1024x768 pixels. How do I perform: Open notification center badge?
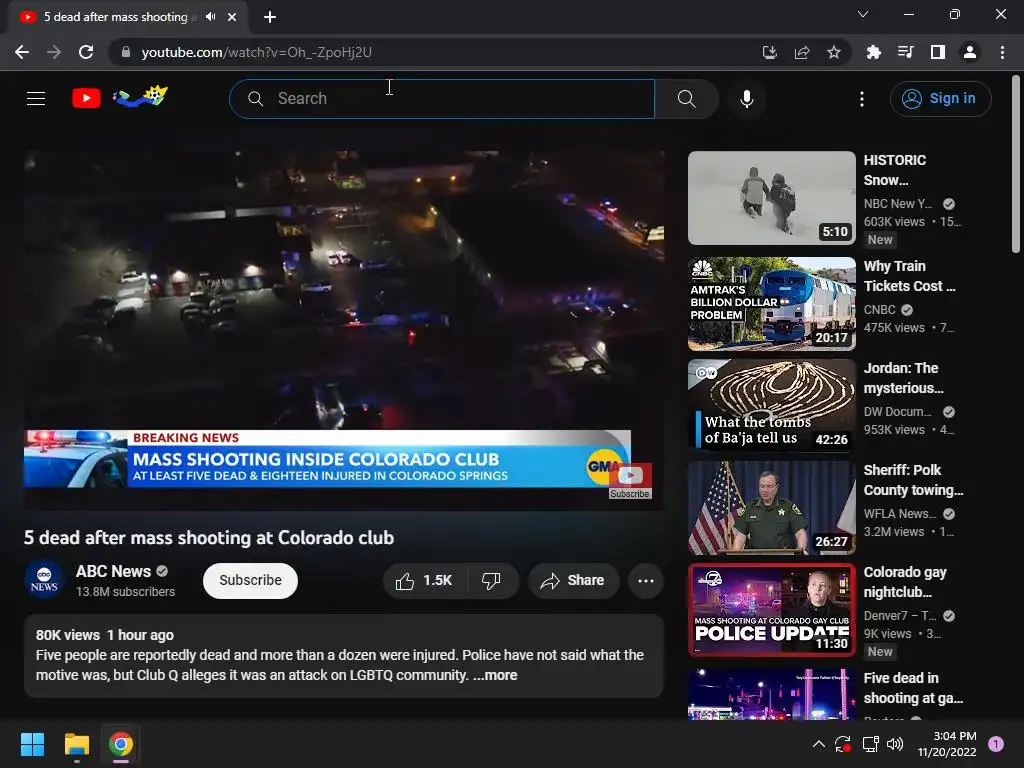[x=995, y=744]
